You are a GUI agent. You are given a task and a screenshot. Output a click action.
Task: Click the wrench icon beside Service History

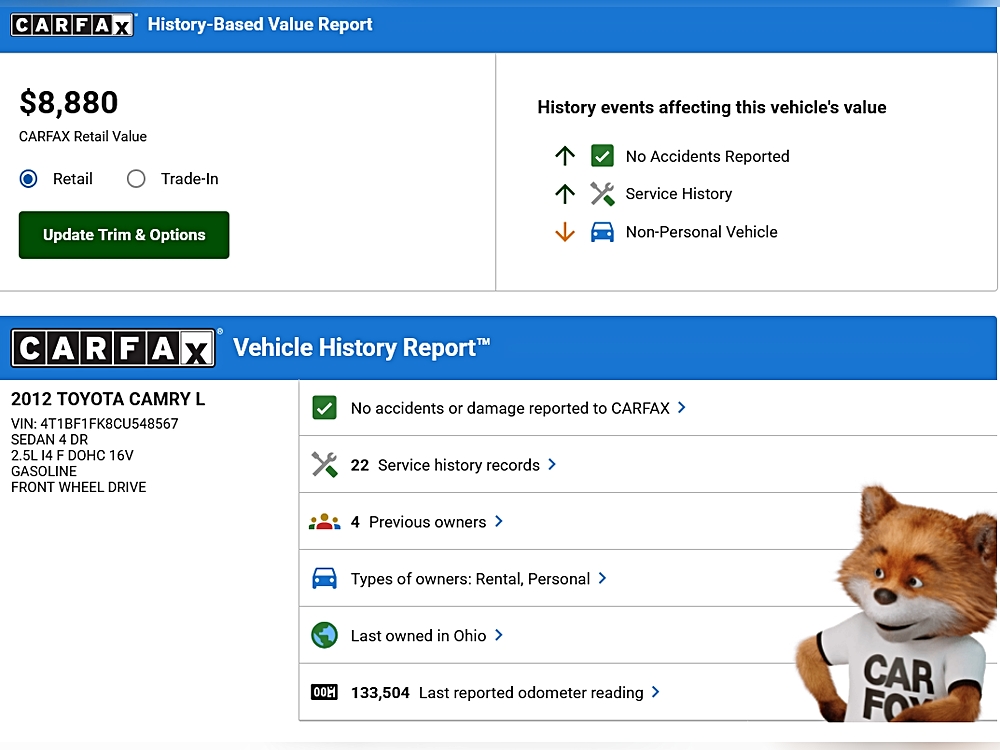[x=602, y=194]
